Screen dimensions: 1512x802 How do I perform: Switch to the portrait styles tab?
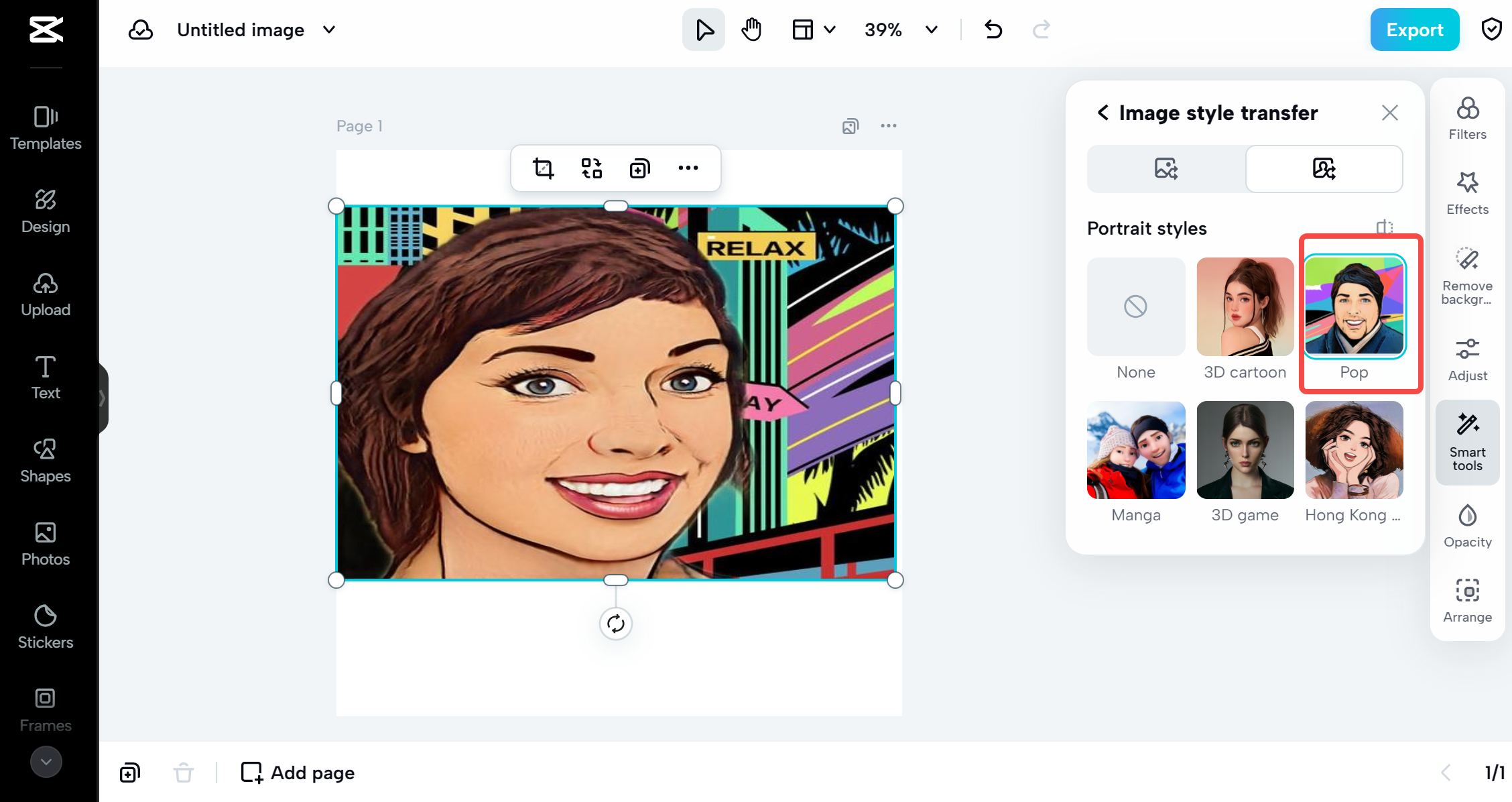click(1324, 169)
